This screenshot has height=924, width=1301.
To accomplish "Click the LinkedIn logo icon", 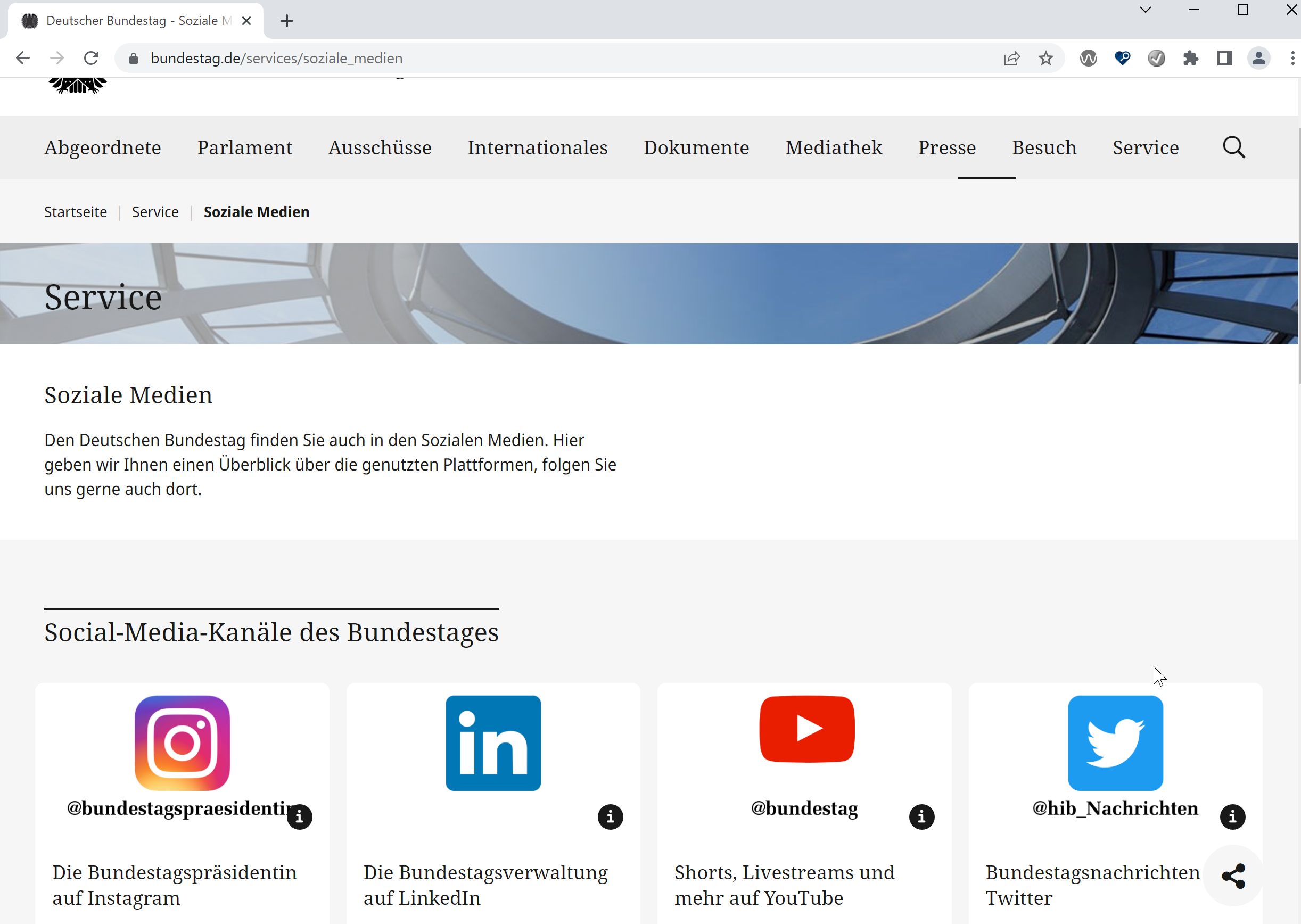I will [493, 742].
